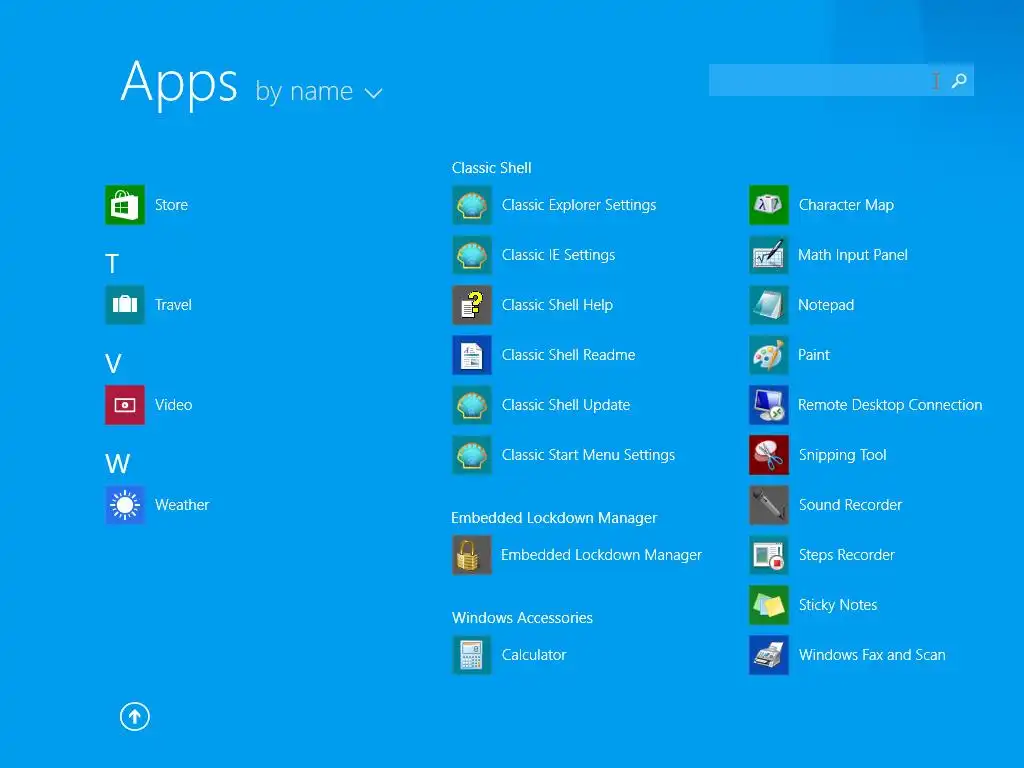Click the 'Weather' label text

182,505
